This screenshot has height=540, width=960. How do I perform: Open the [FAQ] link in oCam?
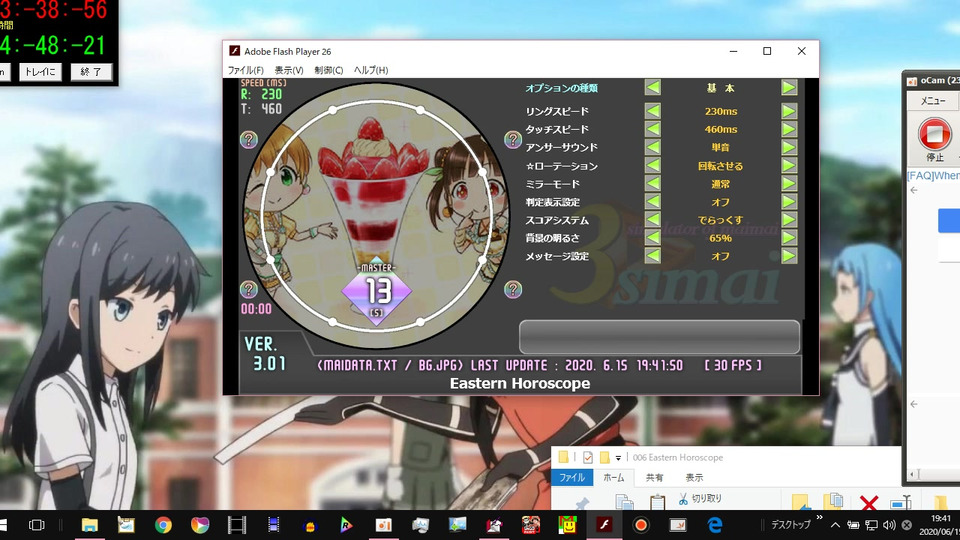[x=933, y=176]
